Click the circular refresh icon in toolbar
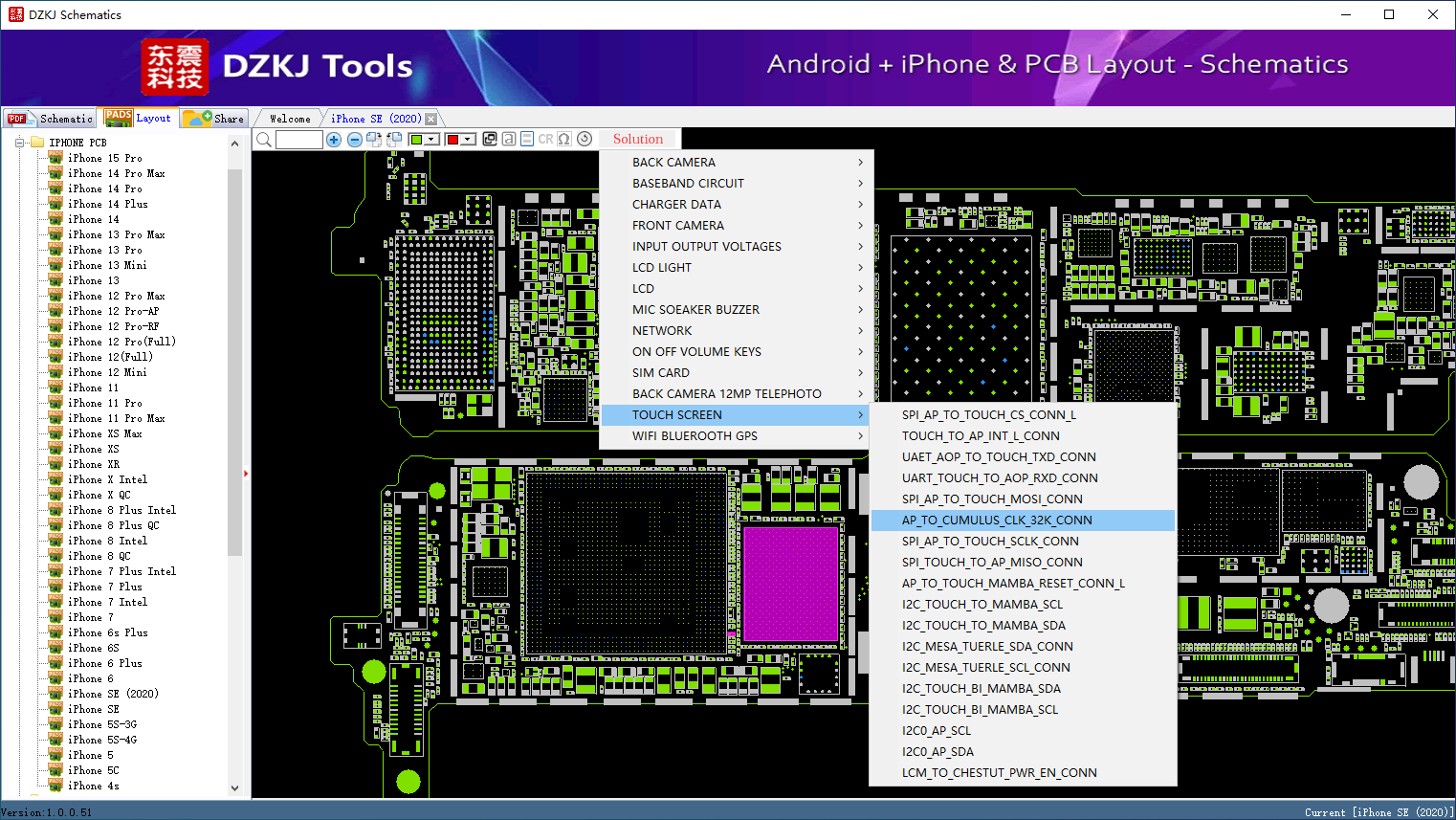The image size is (1456, 820). [x=585, y=139]
